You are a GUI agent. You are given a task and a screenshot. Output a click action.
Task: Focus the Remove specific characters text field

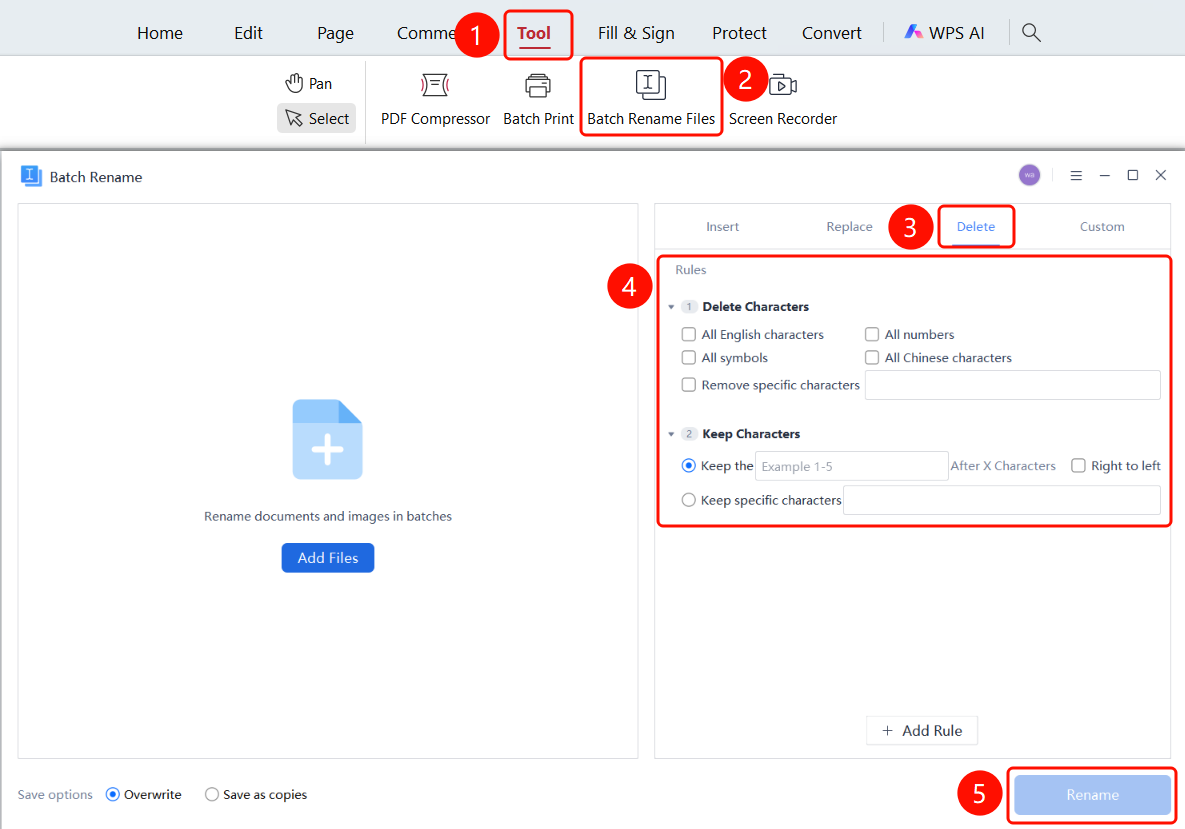pos(1013,385)
